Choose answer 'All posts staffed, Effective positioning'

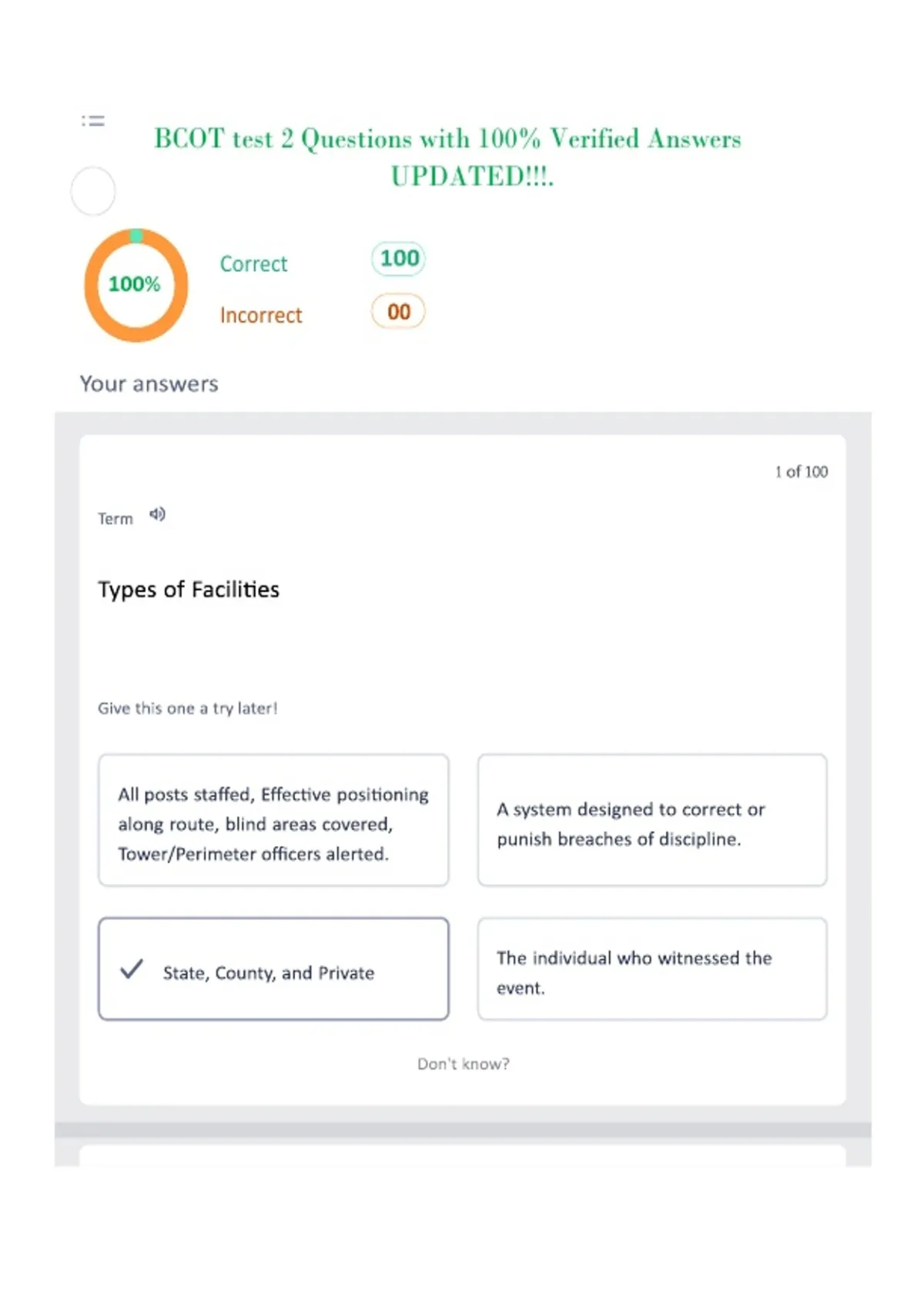click(x=273, y=820)
